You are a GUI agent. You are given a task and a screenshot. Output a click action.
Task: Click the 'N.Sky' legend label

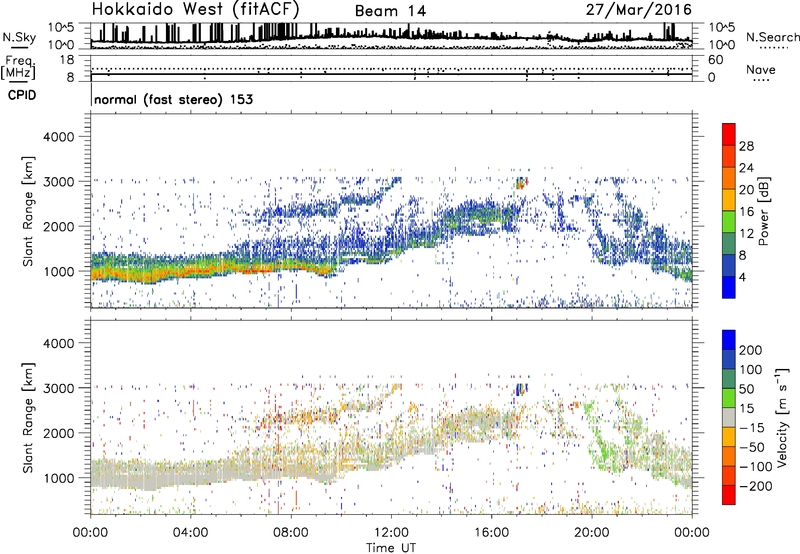coord(19,37)
